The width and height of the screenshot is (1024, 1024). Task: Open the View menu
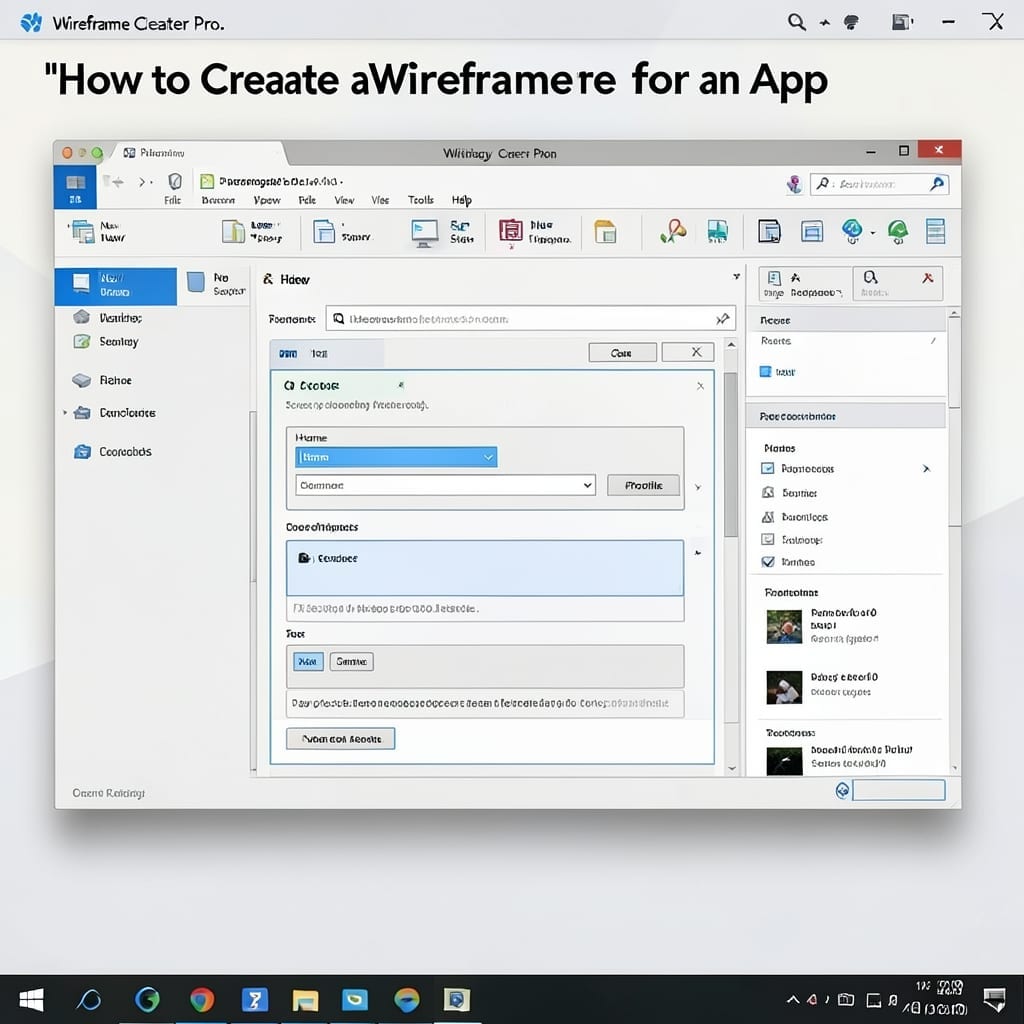344,200
